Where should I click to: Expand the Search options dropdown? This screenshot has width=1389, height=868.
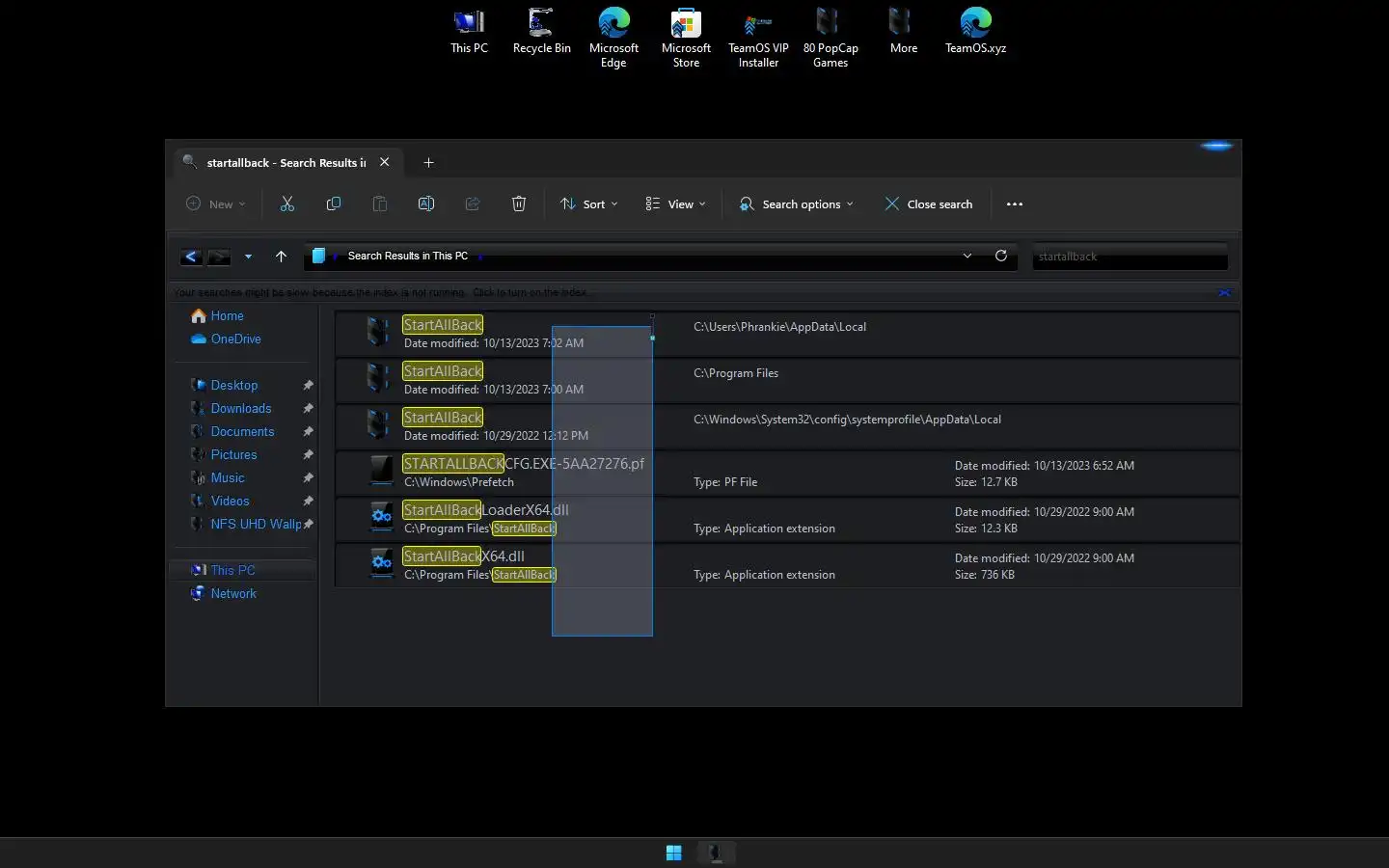pyautogui.click(x=797, y=203)
